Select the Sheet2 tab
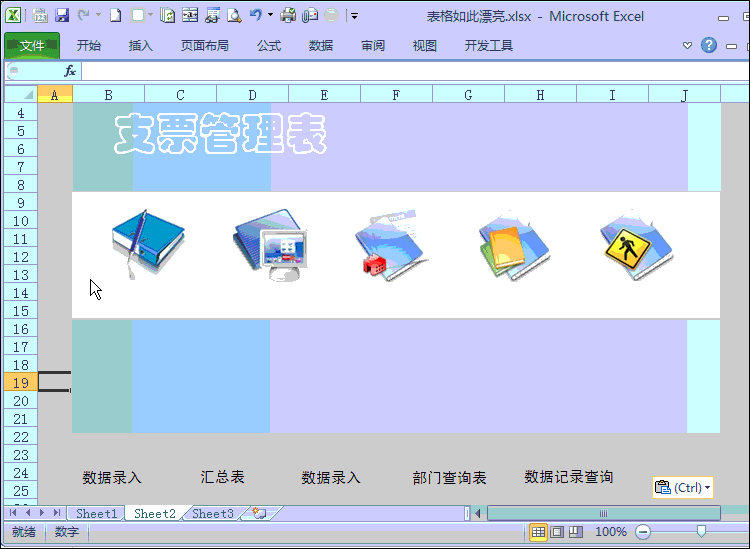This screenshot has width=750, height=549. 154,514
